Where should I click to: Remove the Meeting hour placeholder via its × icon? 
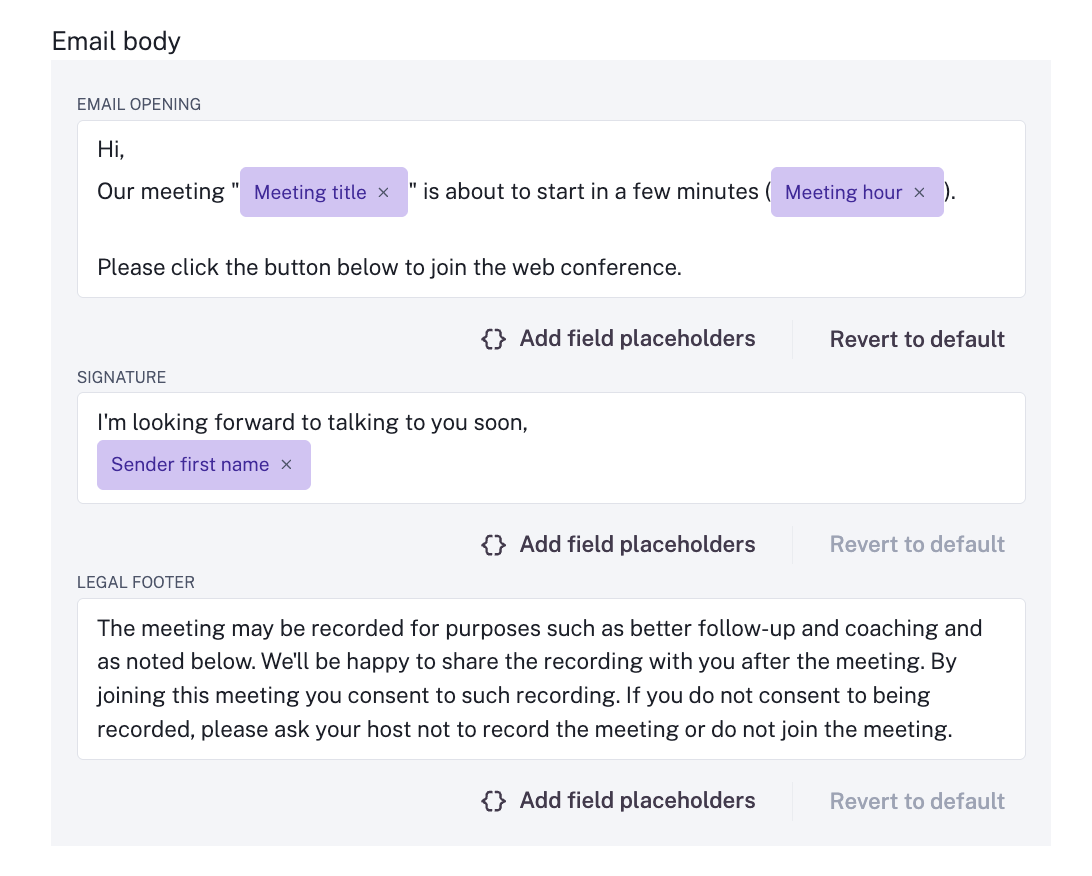(919, 192)
